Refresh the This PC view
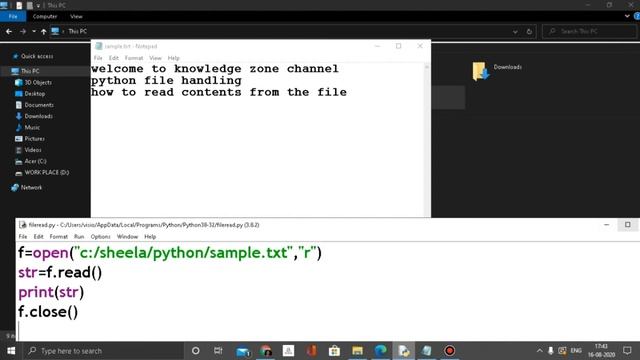The width and height of the screenshot is (640, 360). (x=529, y=31)
